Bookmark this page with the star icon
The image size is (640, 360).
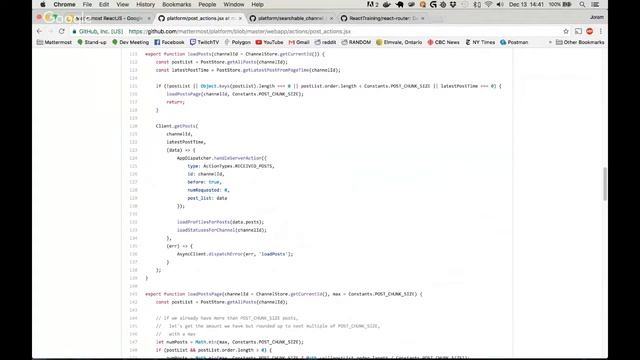click(566, 31)
